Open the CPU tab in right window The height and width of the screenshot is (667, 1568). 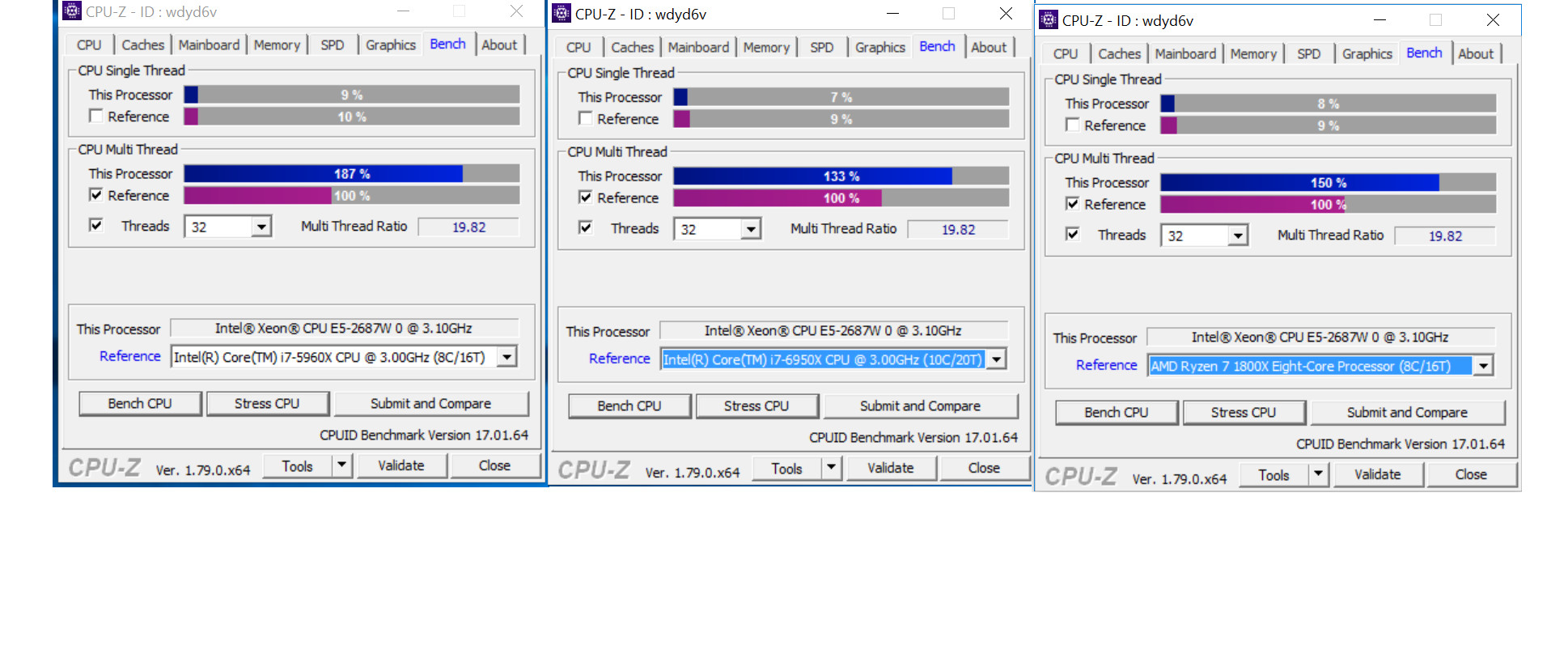[1066, 54]
